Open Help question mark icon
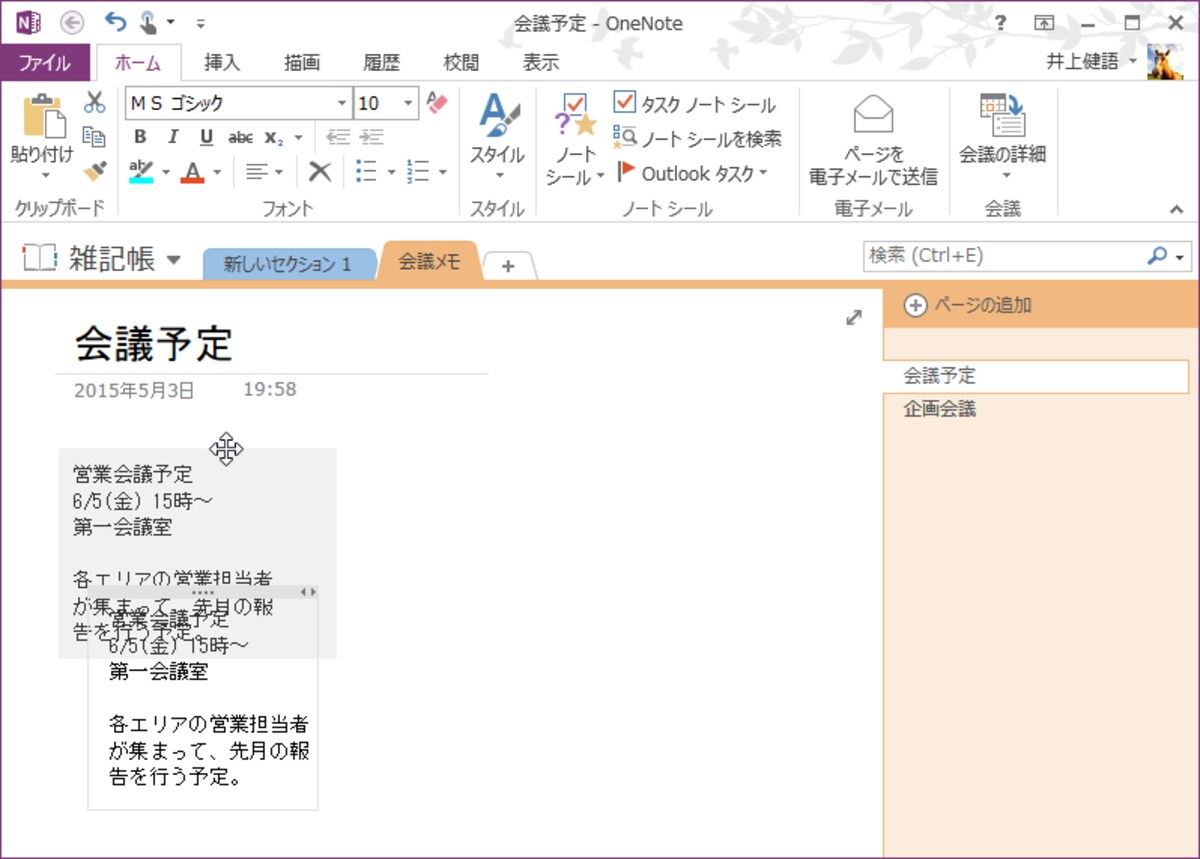This screenshot has width=1200, height=859. [x=1001, y=23]
